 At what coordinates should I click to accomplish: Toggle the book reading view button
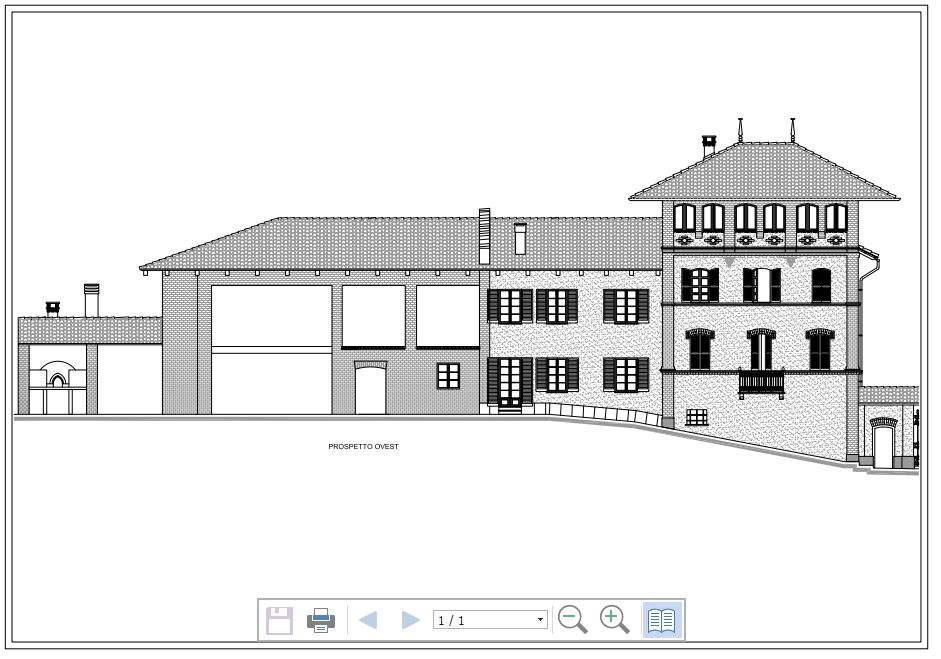662,620
